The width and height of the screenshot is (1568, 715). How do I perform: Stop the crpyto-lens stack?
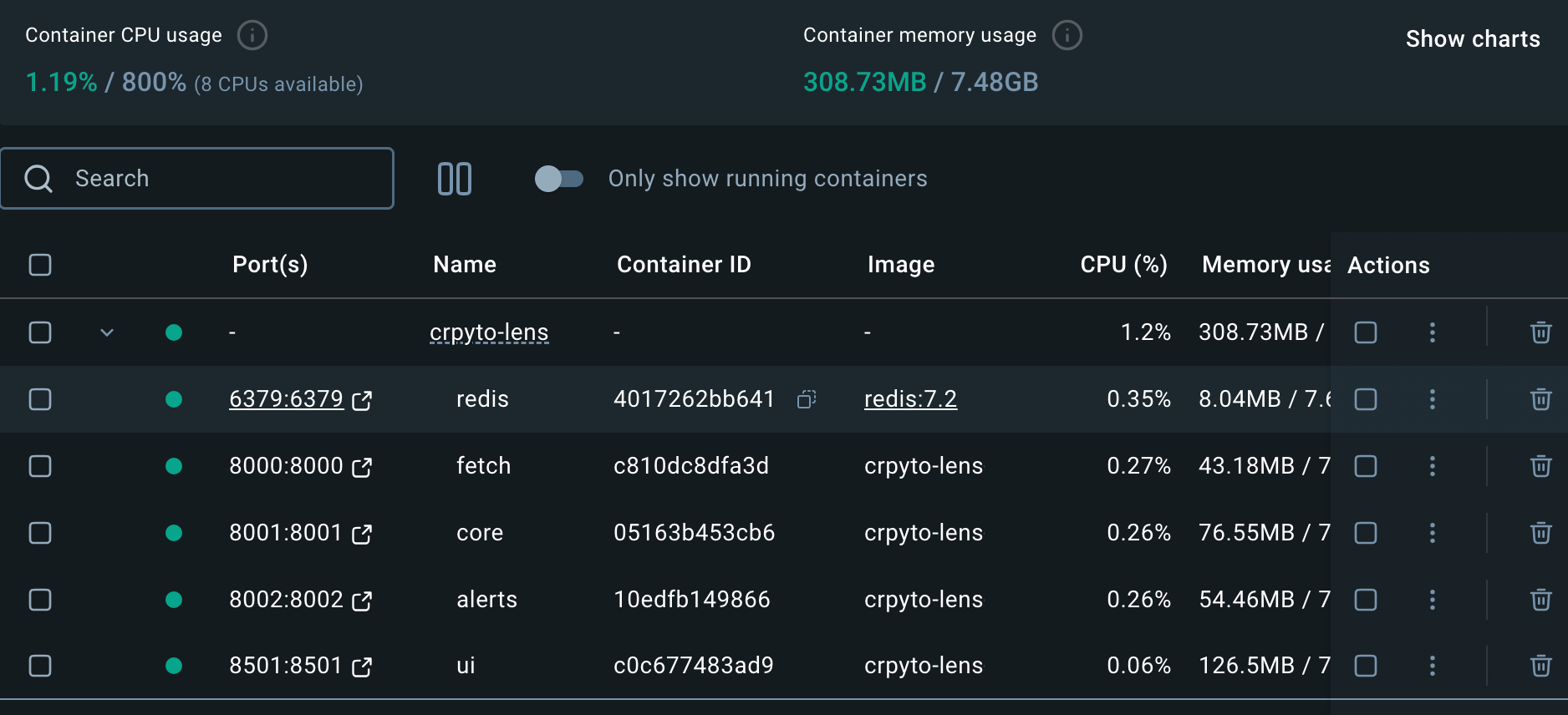(x=1366, y=332)
